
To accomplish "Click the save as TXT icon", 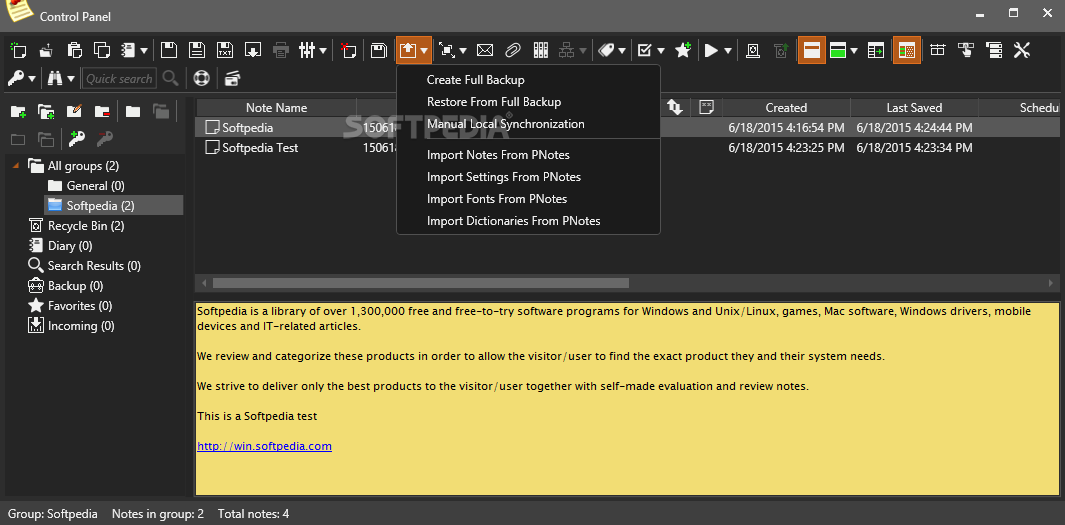I will coord(225,50).
